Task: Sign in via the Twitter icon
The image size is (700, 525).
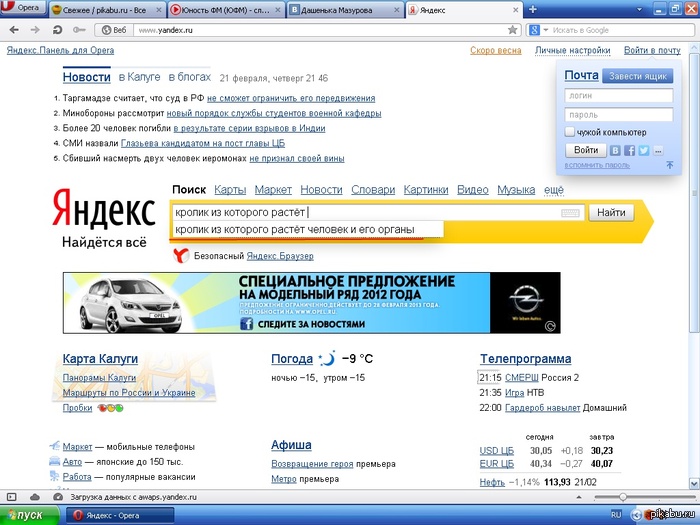Action: click(x=644, y=150)
